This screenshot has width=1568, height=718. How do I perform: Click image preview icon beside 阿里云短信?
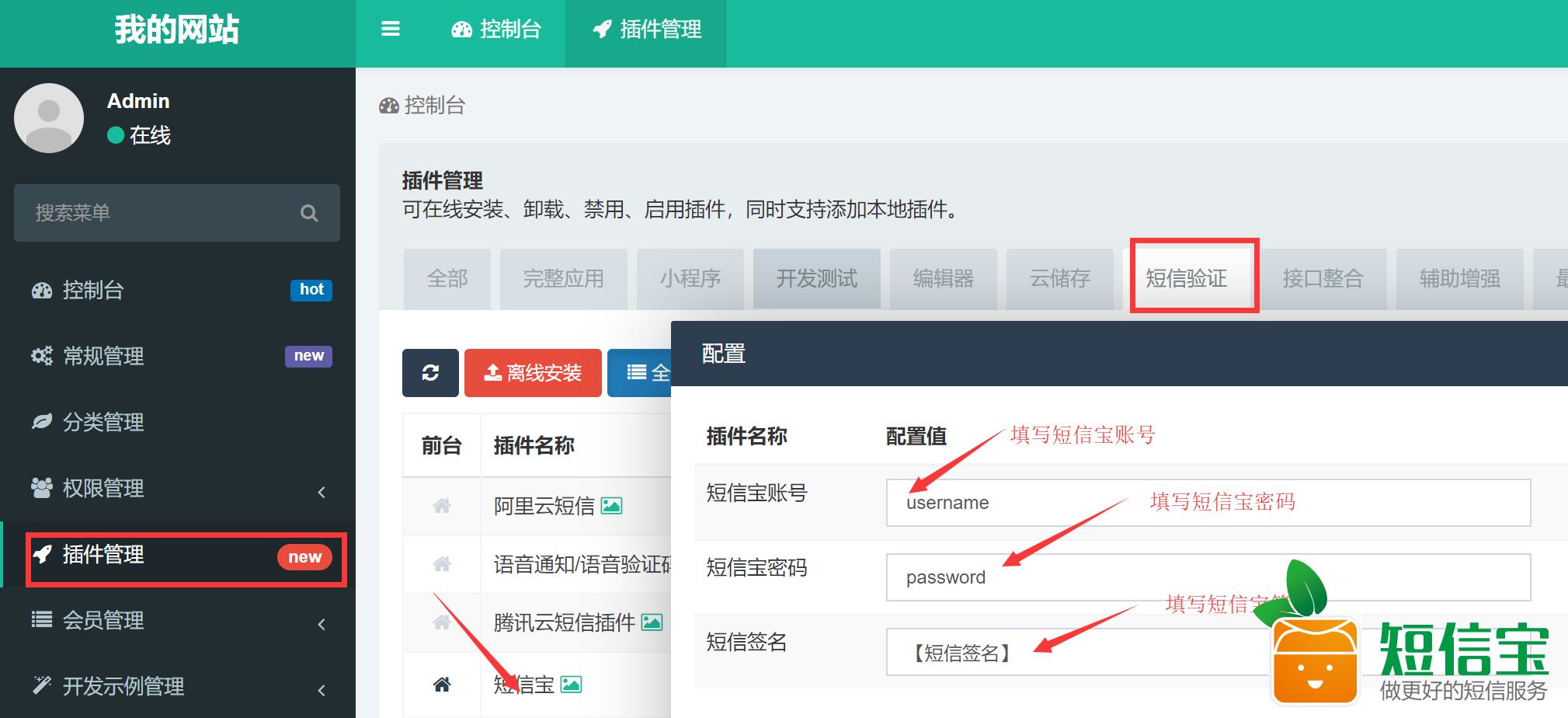pyautogui.click(x=612, y=506)
